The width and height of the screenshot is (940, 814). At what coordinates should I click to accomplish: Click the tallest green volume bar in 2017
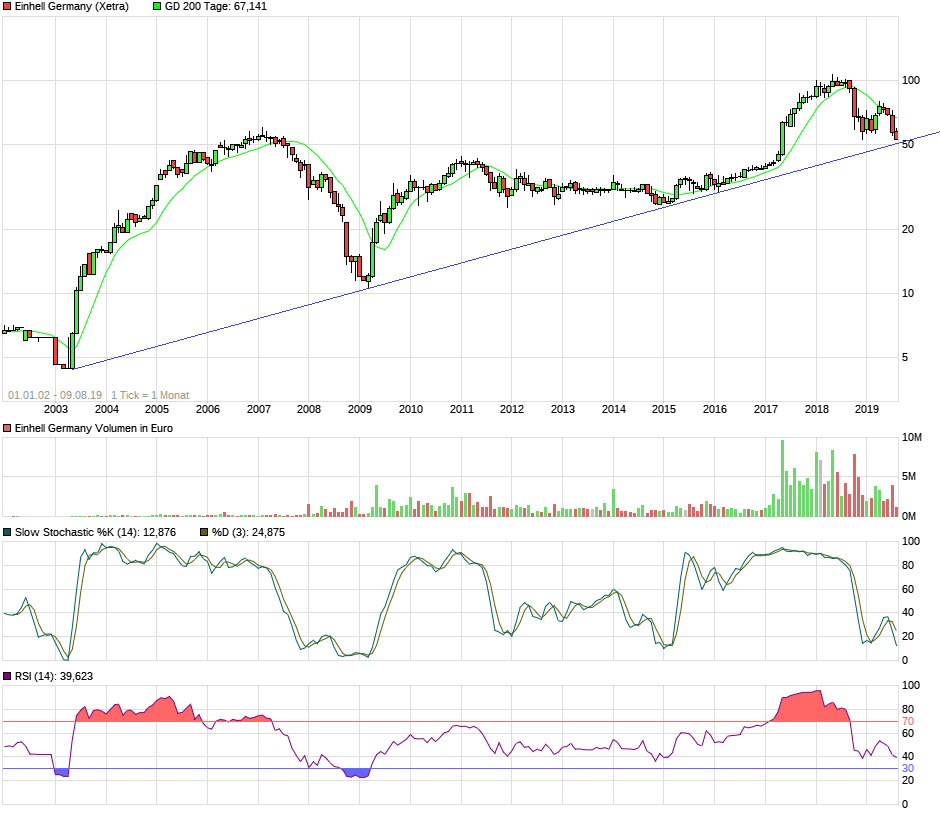tap(782, 478)
